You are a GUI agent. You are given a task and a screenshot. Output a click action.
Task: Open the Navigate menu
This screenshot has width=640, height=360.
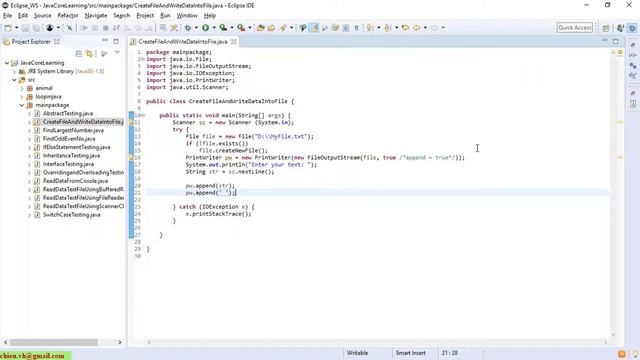(96, 16)
